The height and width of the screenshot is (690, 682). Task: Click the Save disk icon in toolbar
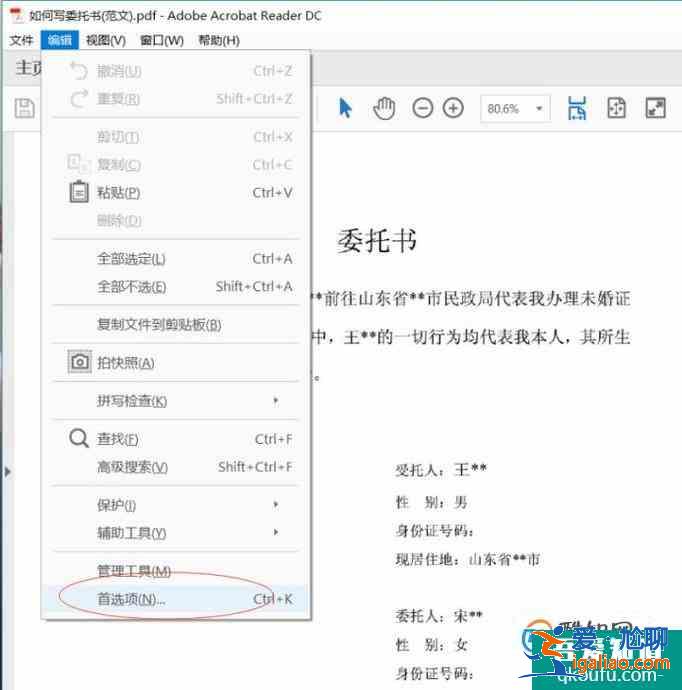[x=24, y=108]
